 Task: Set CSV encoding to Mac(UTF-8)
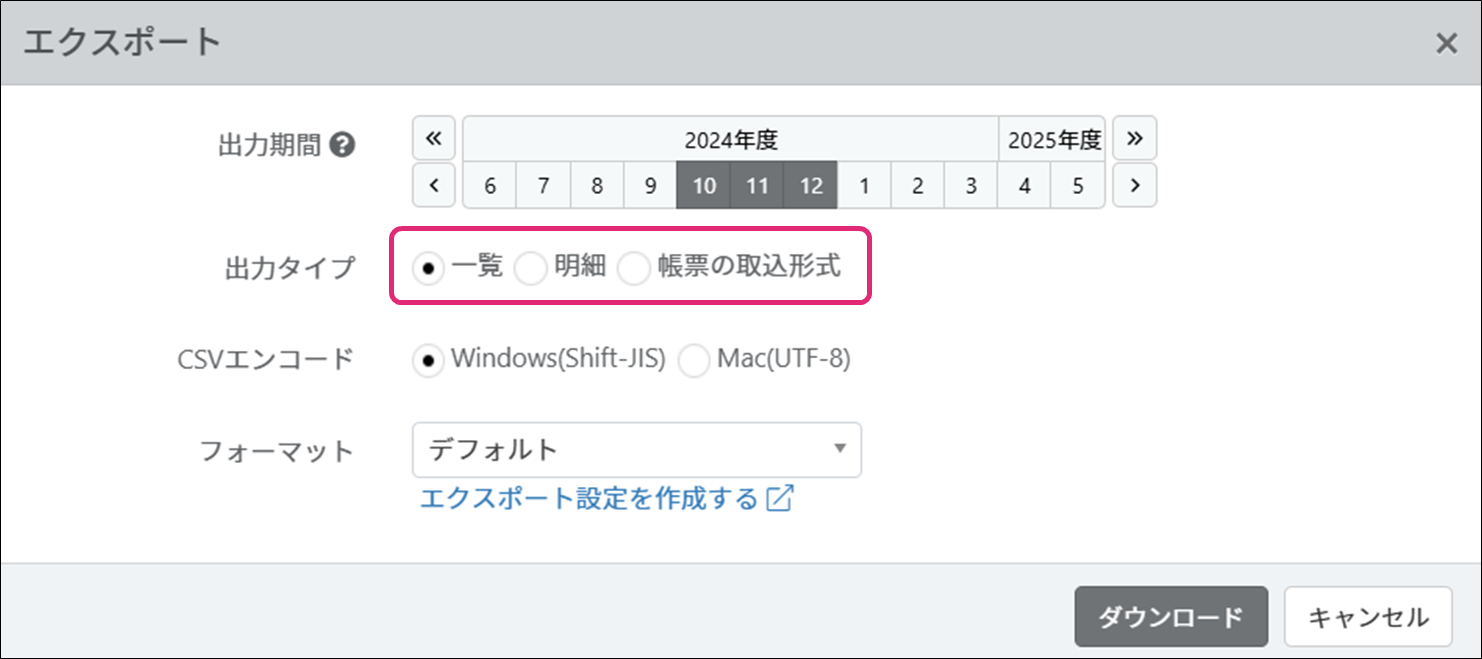[694, 360]
